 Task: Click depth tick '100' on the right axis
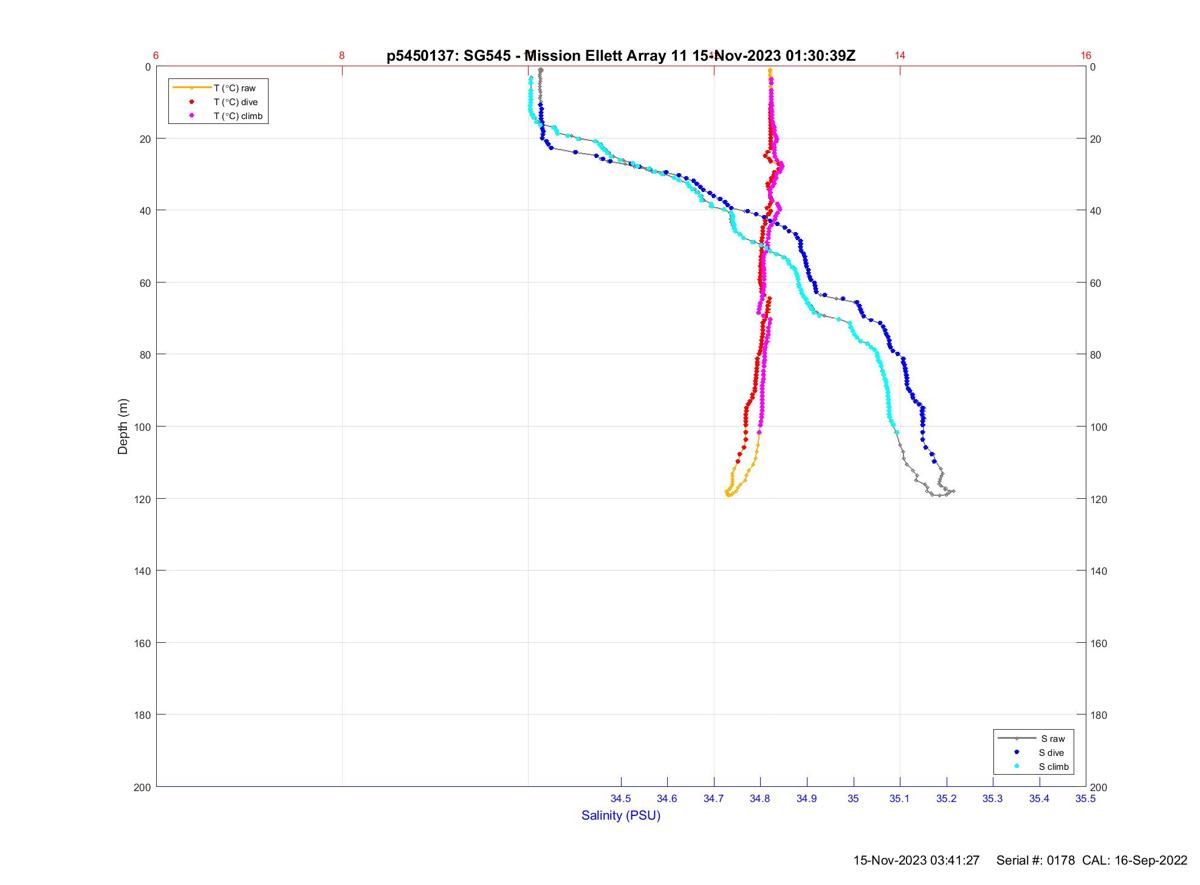pos(1100,427)
